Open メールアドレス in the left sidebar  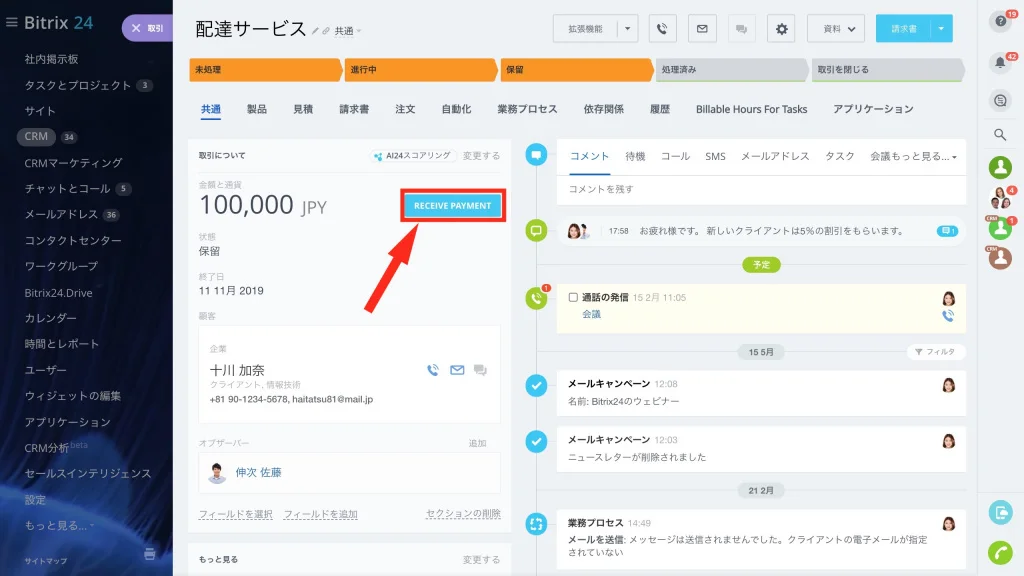[x=61, y=214]
